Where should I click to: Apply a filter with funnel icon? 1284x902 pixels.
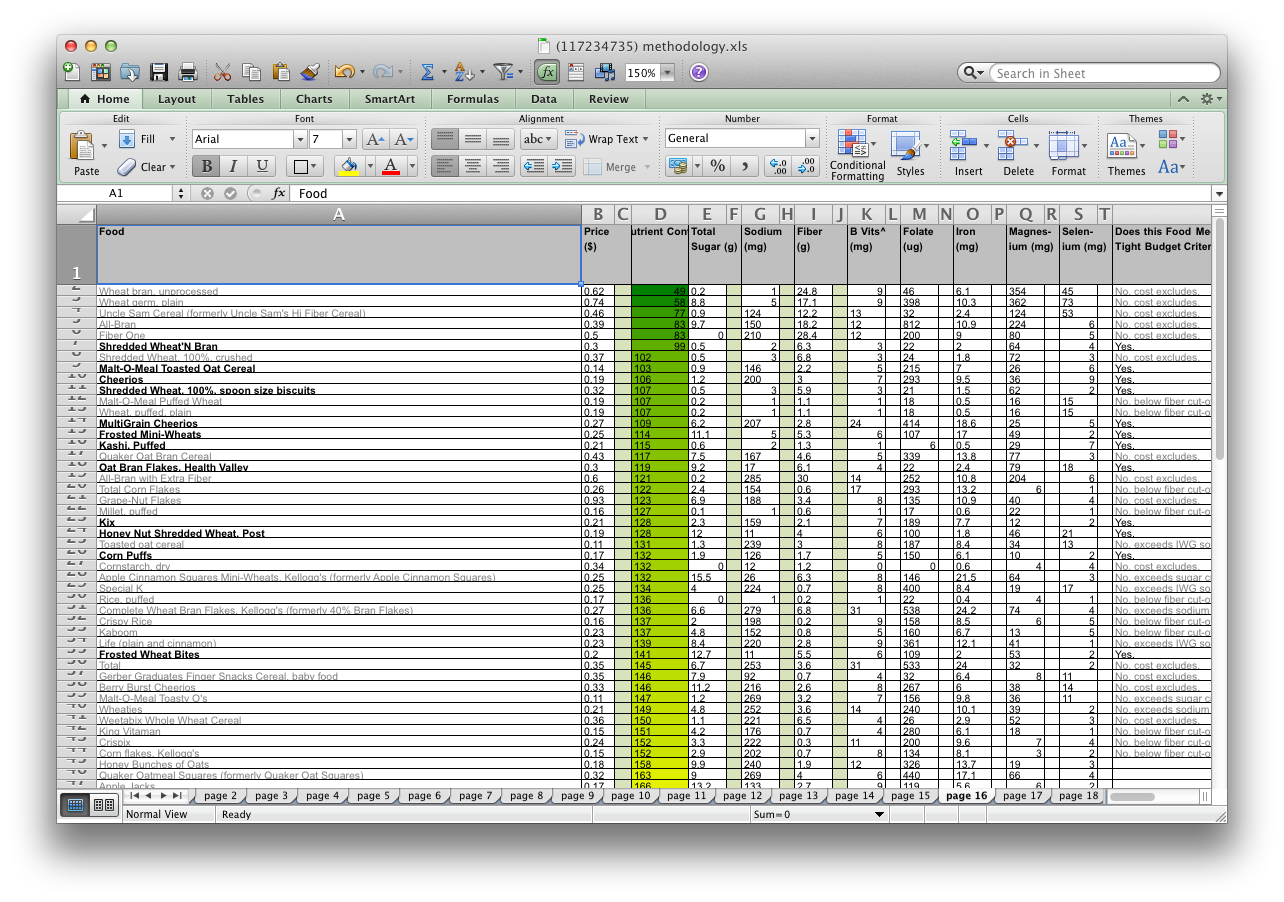coord(503,72)
